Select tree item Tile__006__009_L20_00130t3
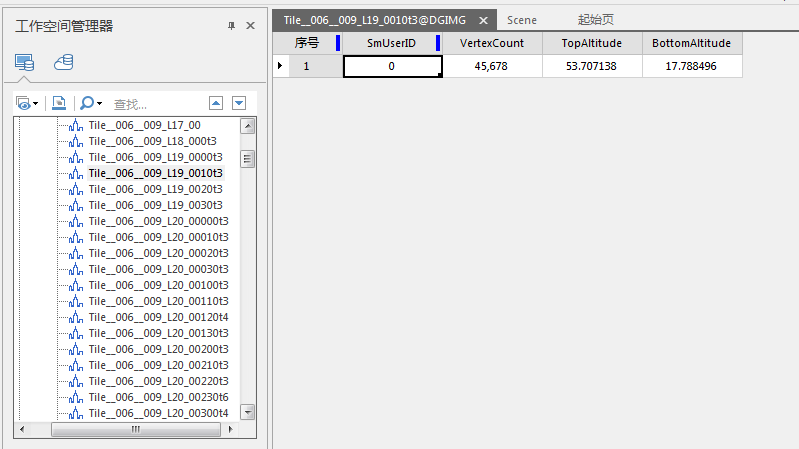The image size is (799, 449). coord(158,333)
